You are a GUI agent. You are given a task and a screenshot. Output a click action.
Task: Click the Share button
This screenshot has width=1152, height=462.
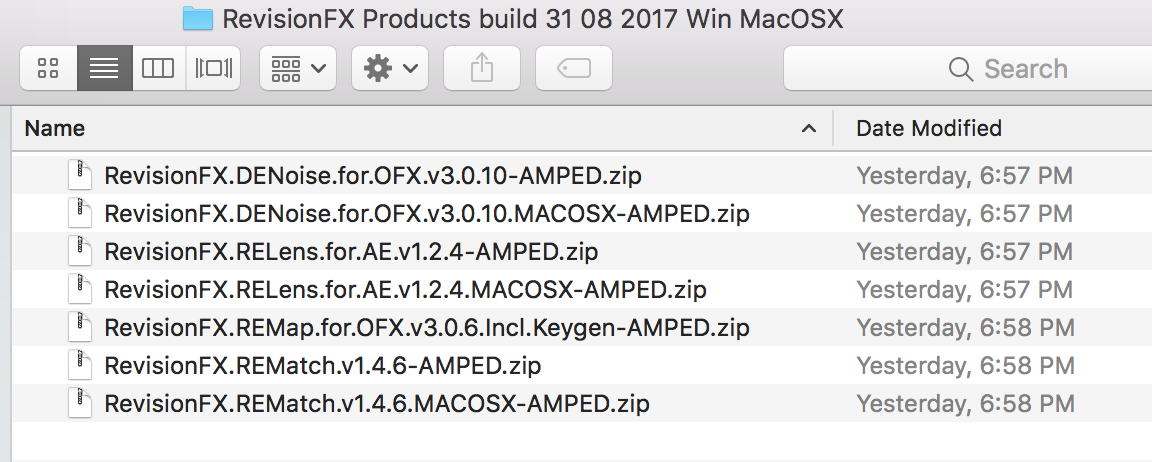click(x=481, y=69)
